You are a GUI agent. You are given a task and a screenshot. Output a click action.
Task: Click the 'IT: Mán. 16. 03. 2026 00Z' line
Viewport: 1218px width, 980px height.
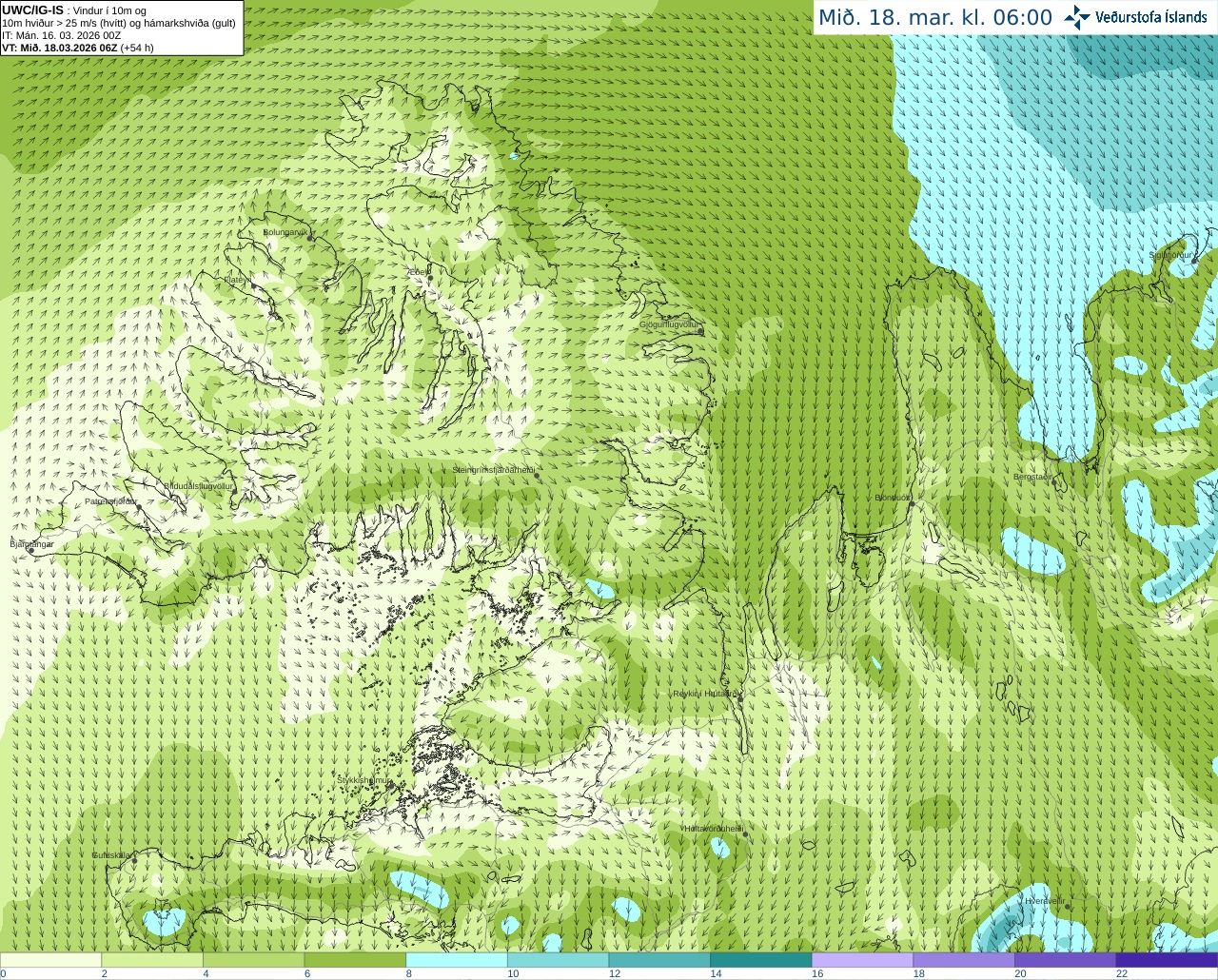pyautogui.click(x=61, y=35)
